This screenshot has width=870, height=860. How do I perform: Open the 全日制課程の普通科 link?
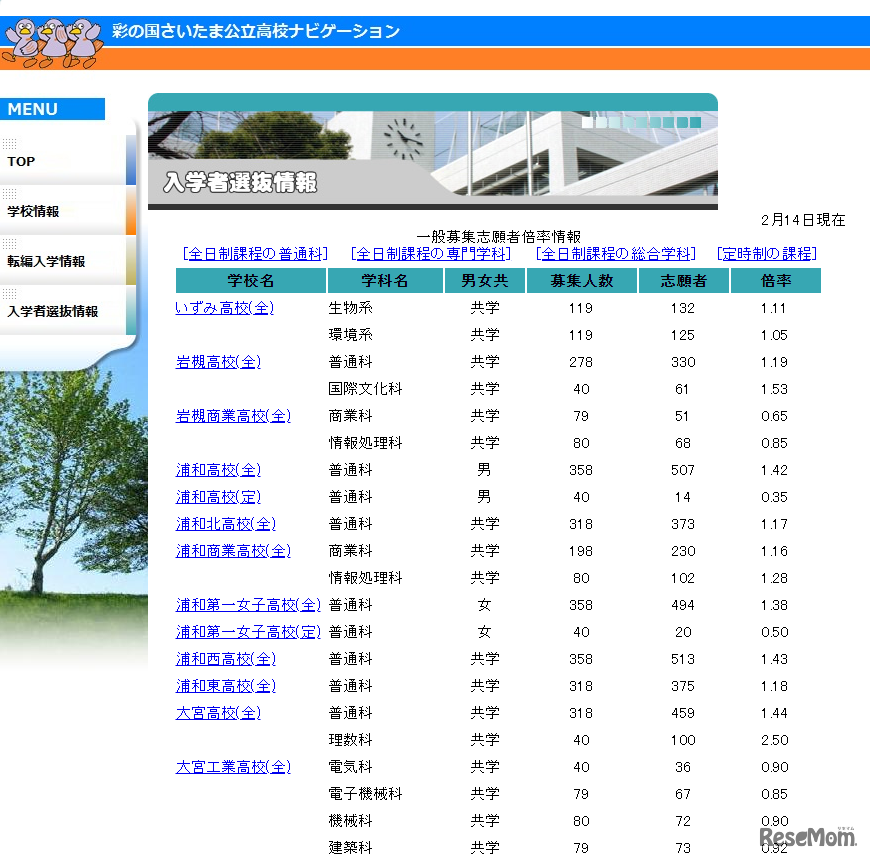coord(255,253)
